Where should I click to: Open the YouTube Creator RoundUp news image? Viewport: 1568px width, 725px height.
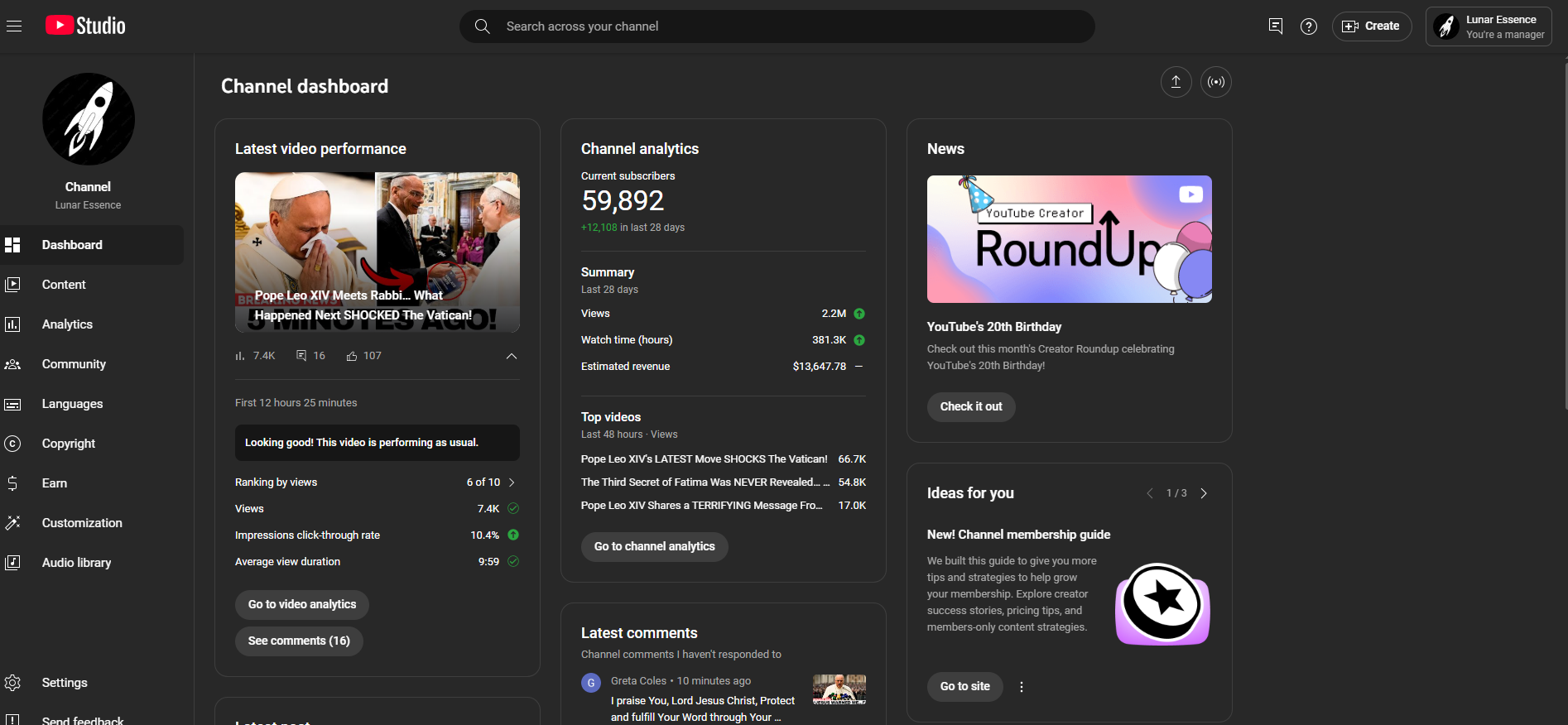click(x=1070, y=239)
